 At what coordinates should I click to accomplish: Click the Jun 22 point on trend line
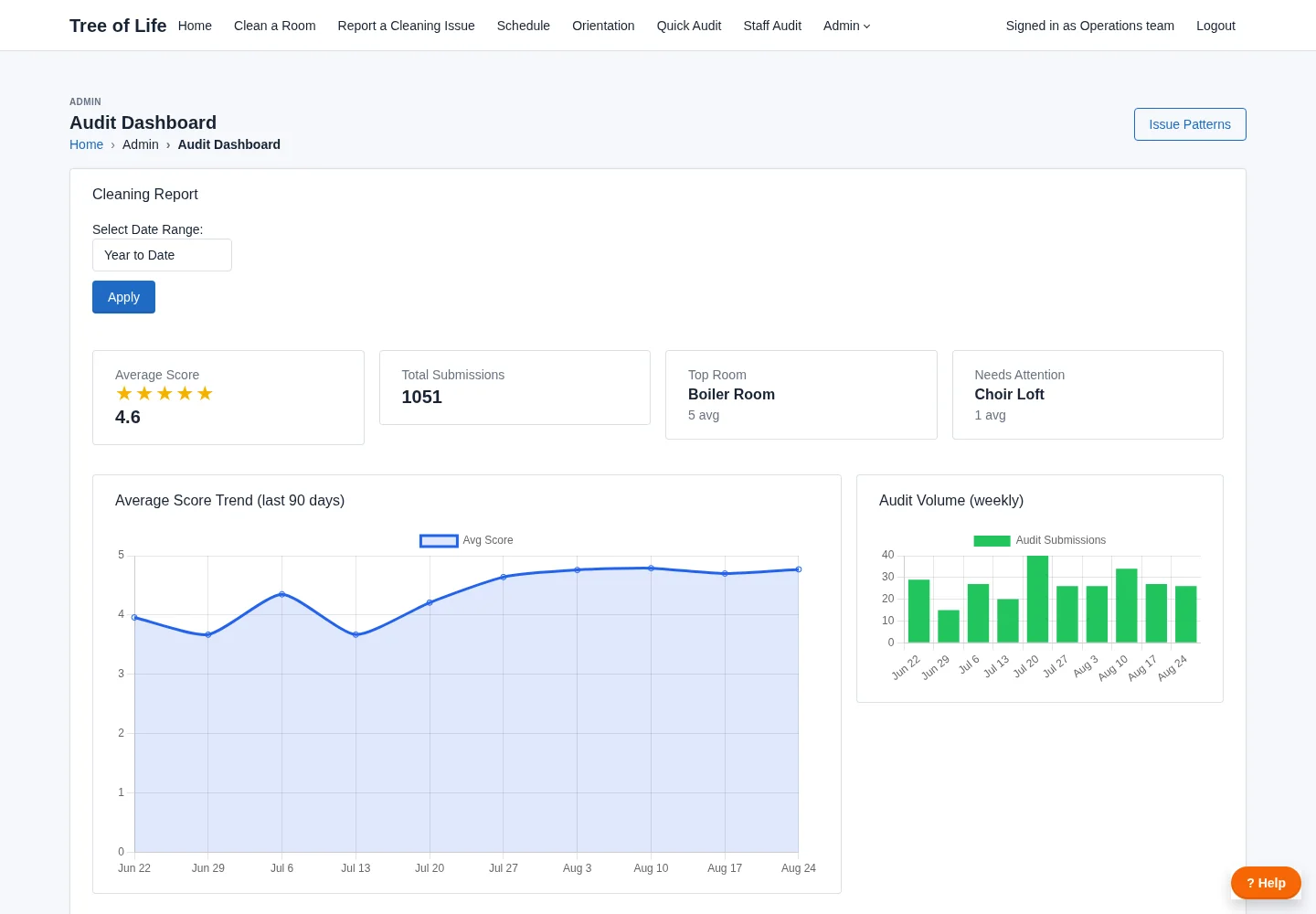[x=134, y=617]
